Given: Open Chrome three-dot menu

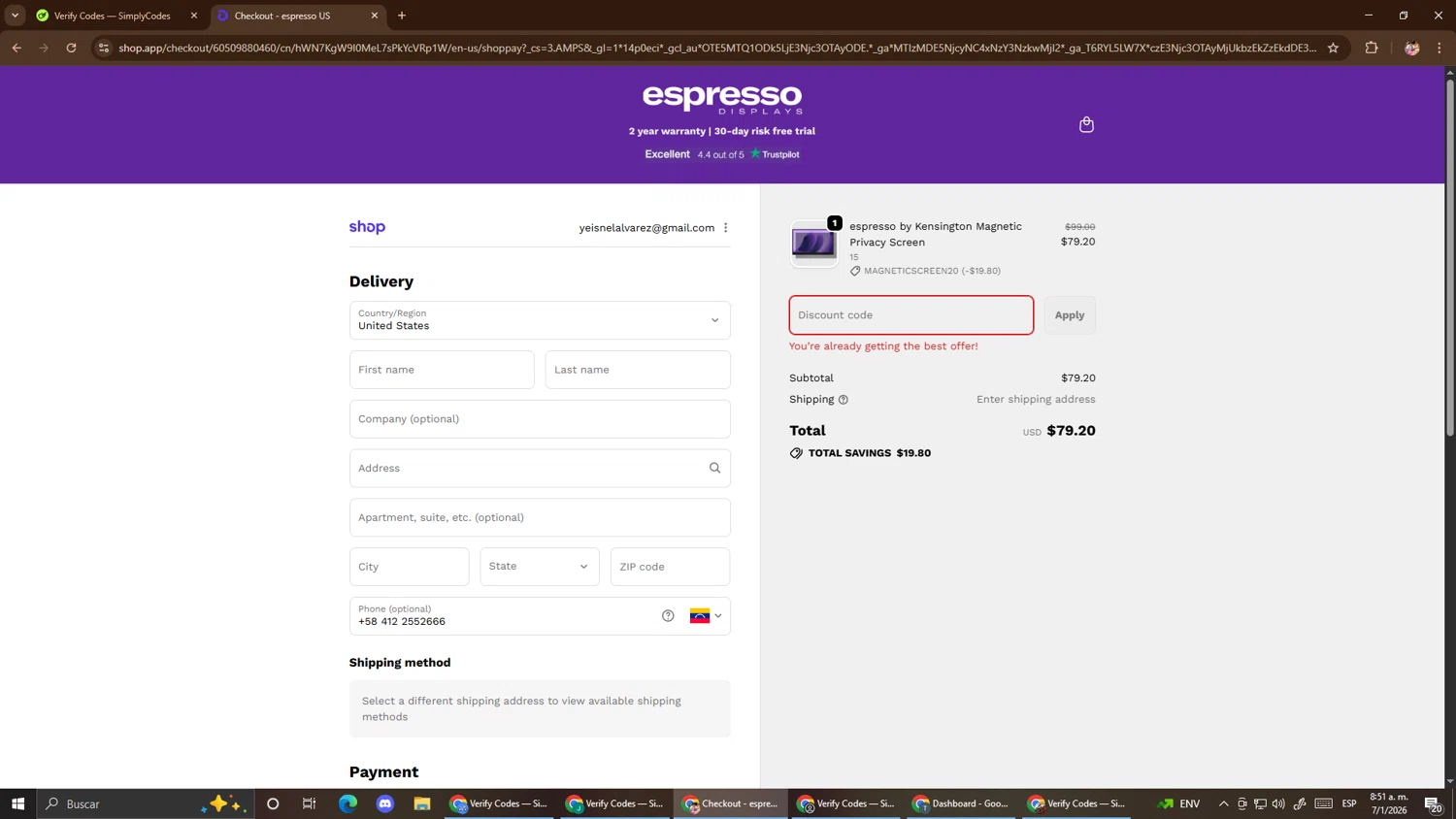Looking at the screenshot, I should click(x=1439, y=48).
